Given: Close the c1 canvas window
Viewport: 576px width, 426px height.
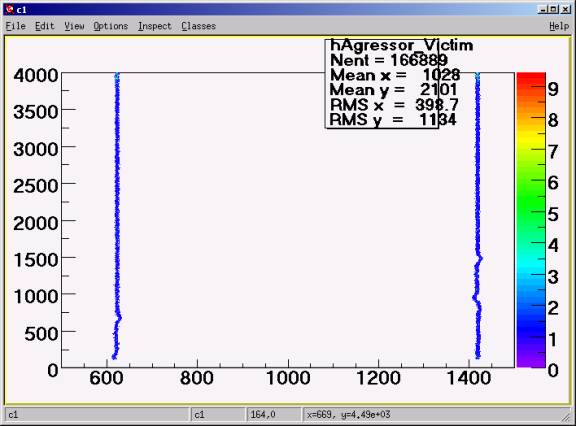Looking at the screenshot, I should (x=566, y=10).
